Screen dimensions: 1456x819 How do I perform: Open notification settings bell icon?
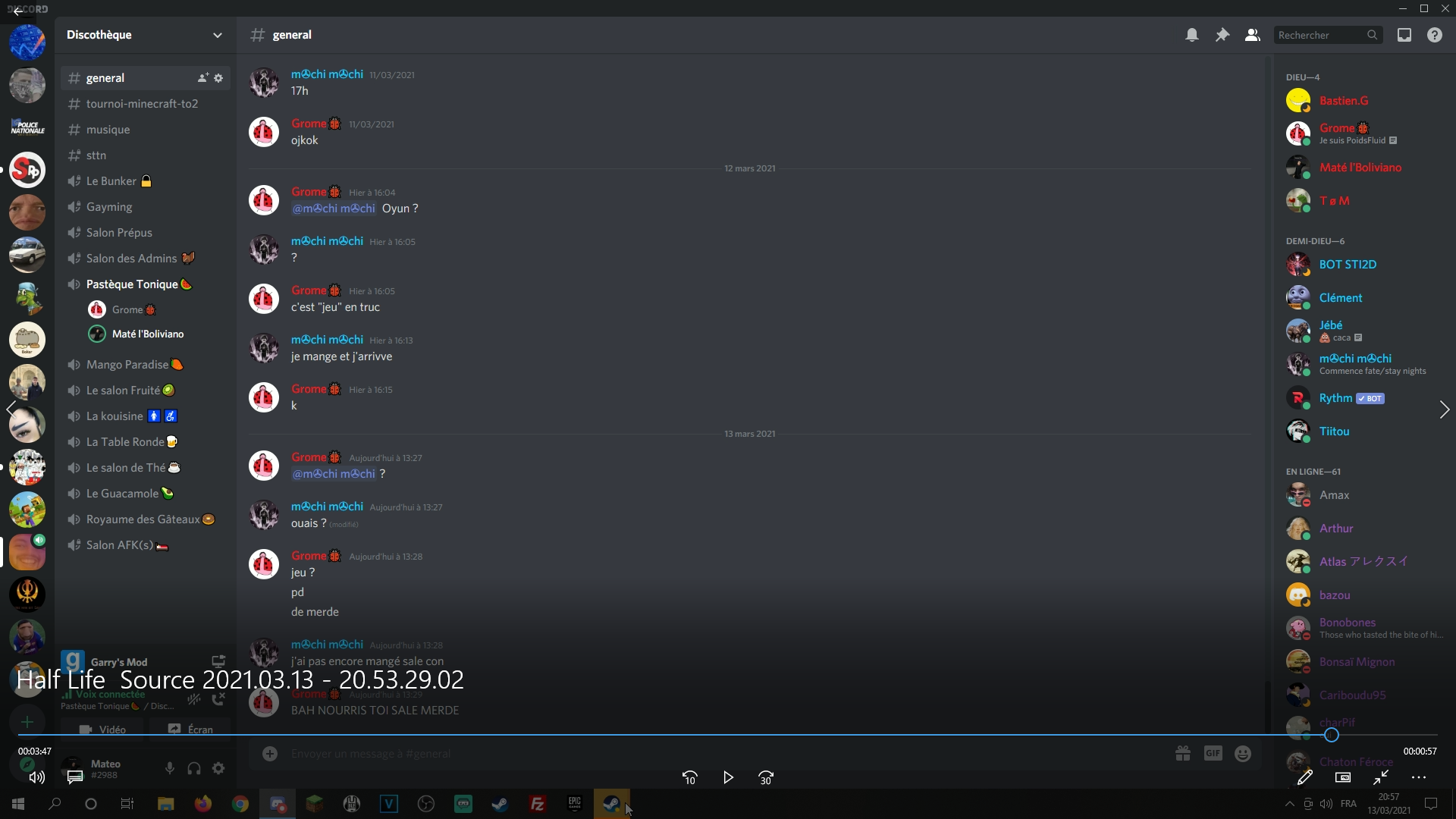1192,35
